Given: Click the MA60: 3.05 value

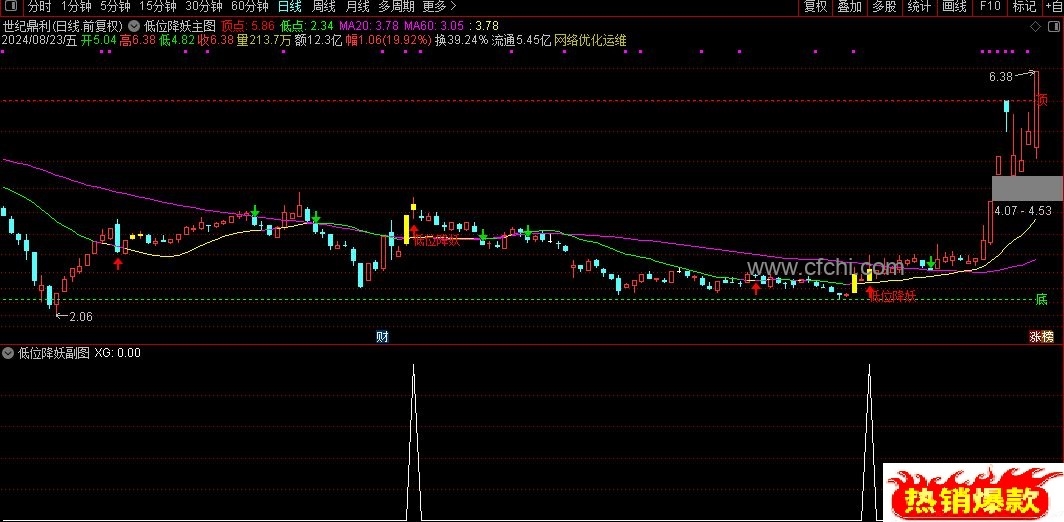Looking at the screenshot, I should [434, 26].
